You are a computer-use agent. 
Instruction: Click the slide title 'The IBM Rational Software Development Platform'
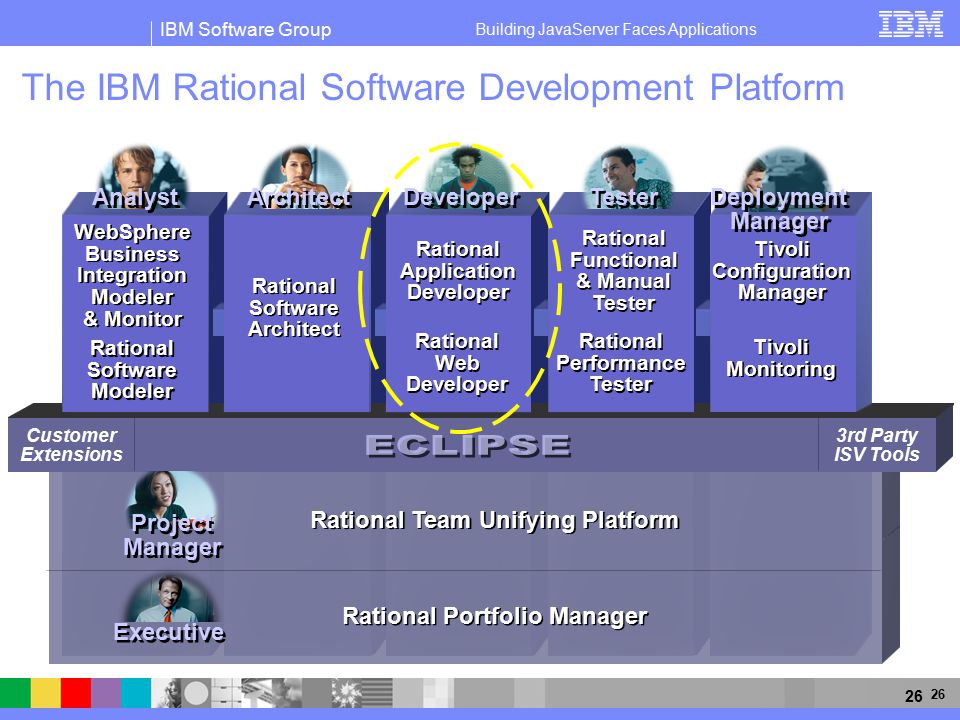[433, 88]
